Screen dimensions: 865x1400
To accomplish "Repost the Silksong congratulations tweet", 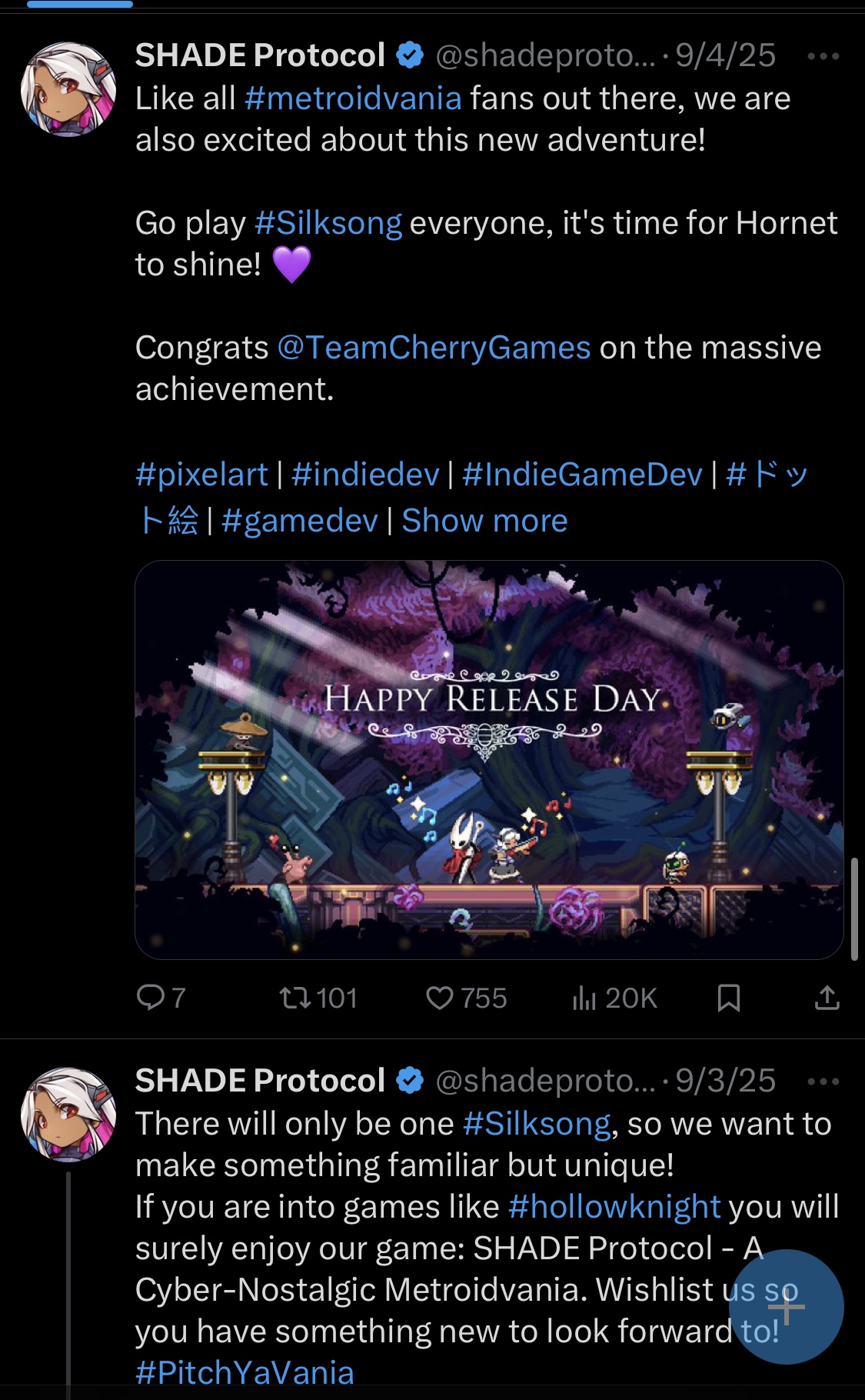I will (318, 998).
